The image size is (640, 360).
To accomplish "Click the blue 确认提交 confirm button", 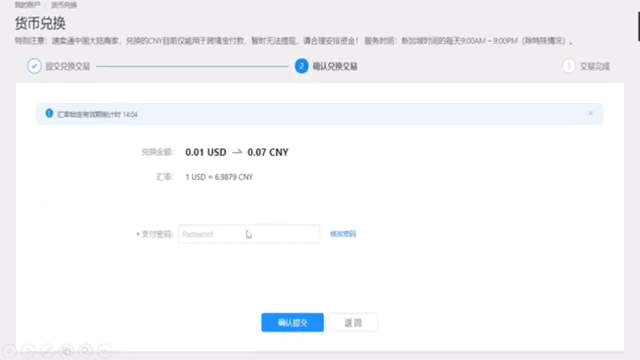I will (x=293, y=322).
